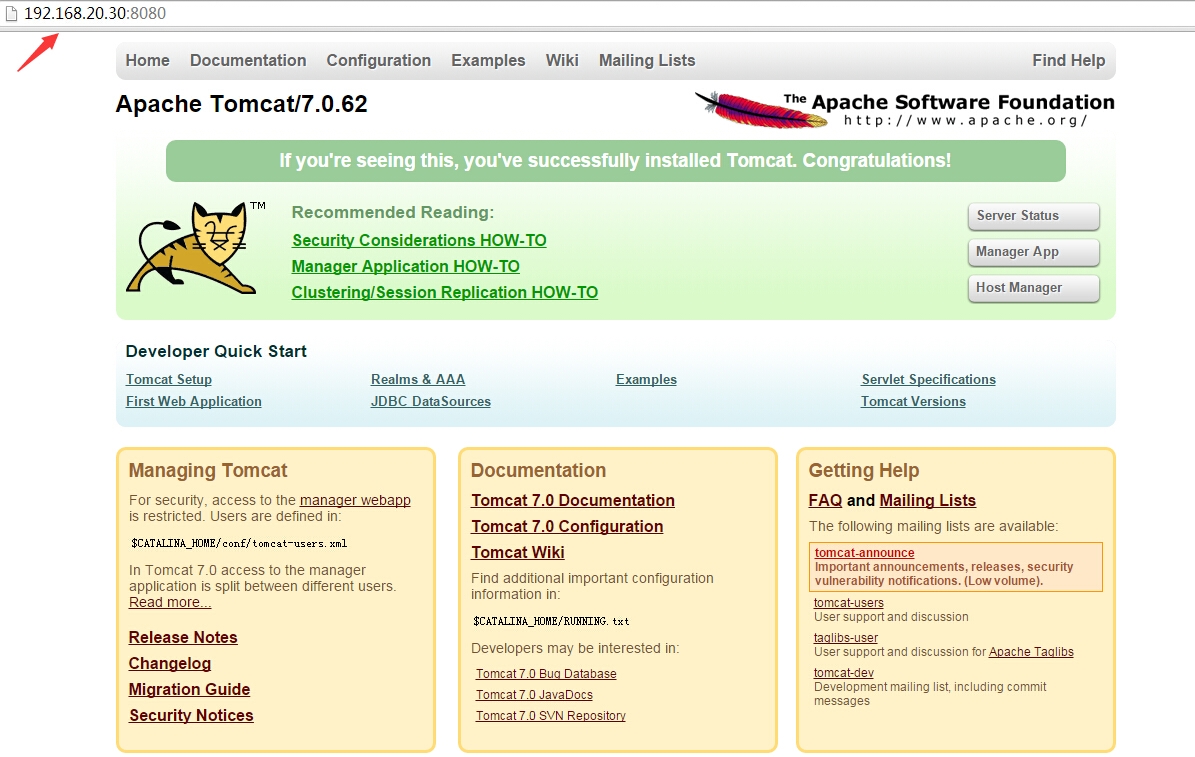Image resolution: width=1195 pixels, height=757 pixels.
Task: Click the Managing Tomcat heading
Action: 208,470
